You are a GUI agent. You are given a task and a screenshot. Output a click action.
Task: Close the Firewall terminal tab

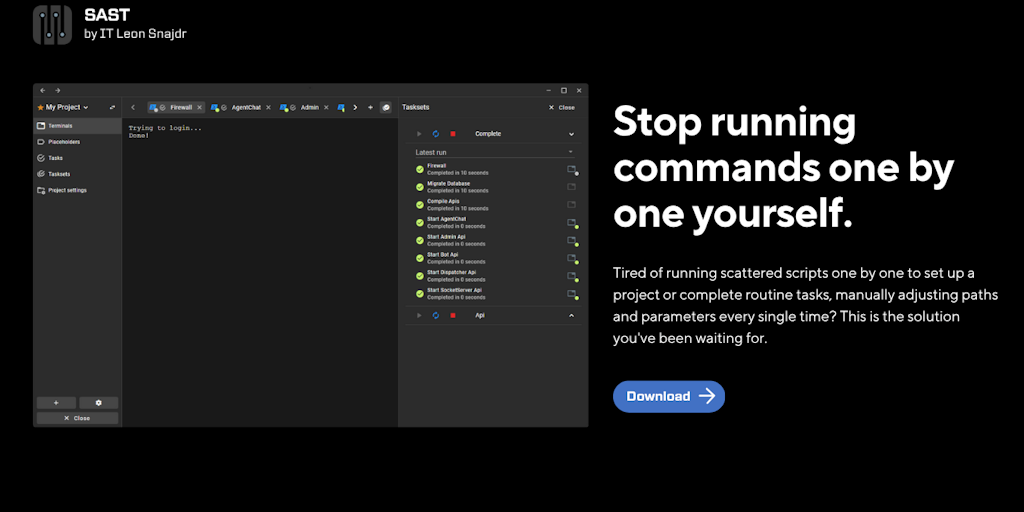pos(200,107)
